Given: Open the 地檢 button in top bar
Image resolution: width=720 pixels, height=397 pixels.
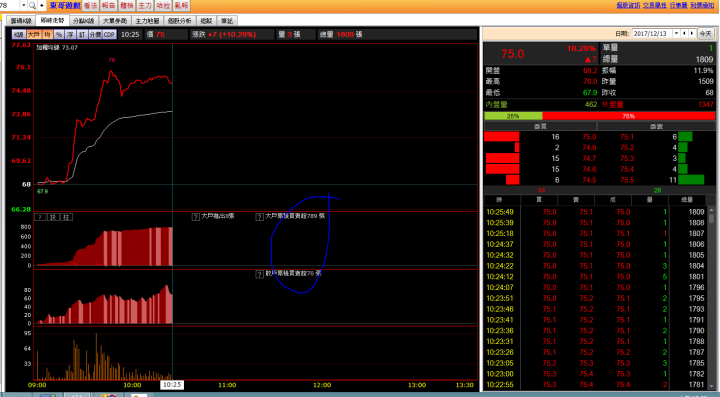Looking at the screenshot, I should (x=163, y=6).
